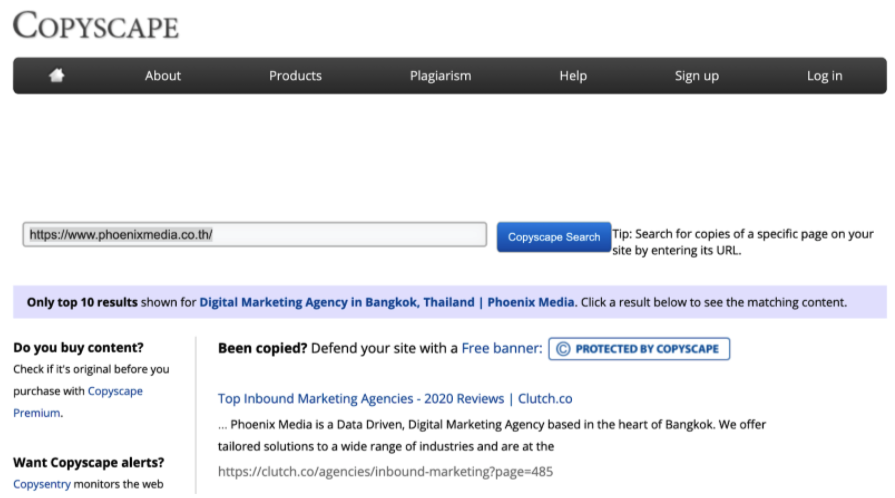Viewport: 895px width, 498px height.
Task: Click the Copyscape logo
Action: (96, 26)
